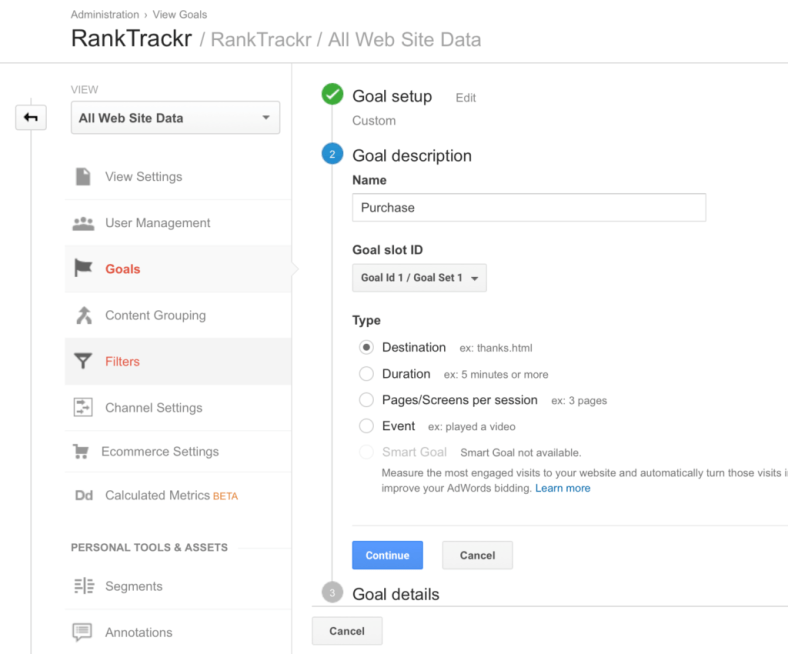Open Annotations in sidebar menu
Screen dimensions: 788x654
138,632
